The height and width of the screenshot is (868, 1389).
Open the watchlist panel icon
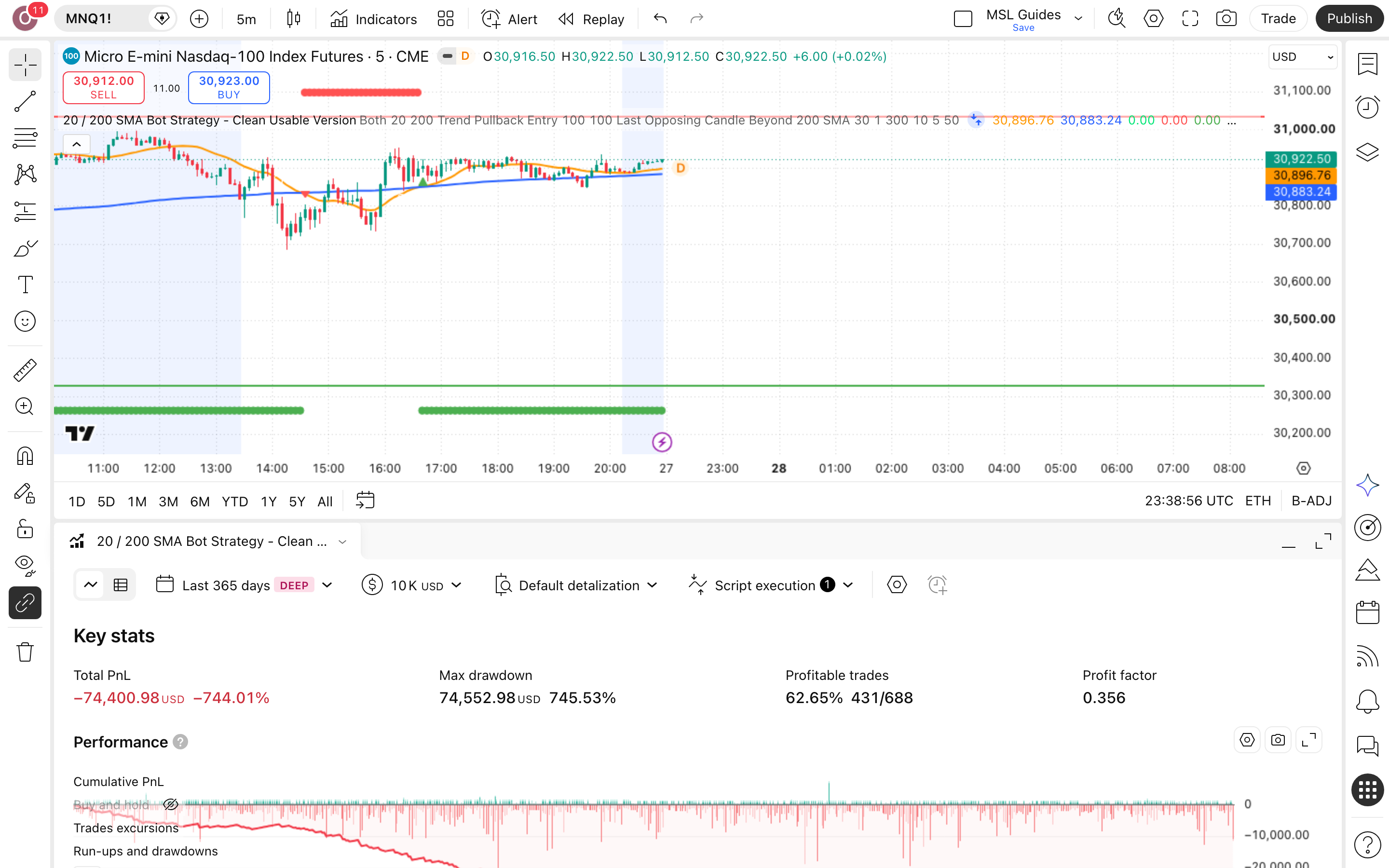point(1367,65)
